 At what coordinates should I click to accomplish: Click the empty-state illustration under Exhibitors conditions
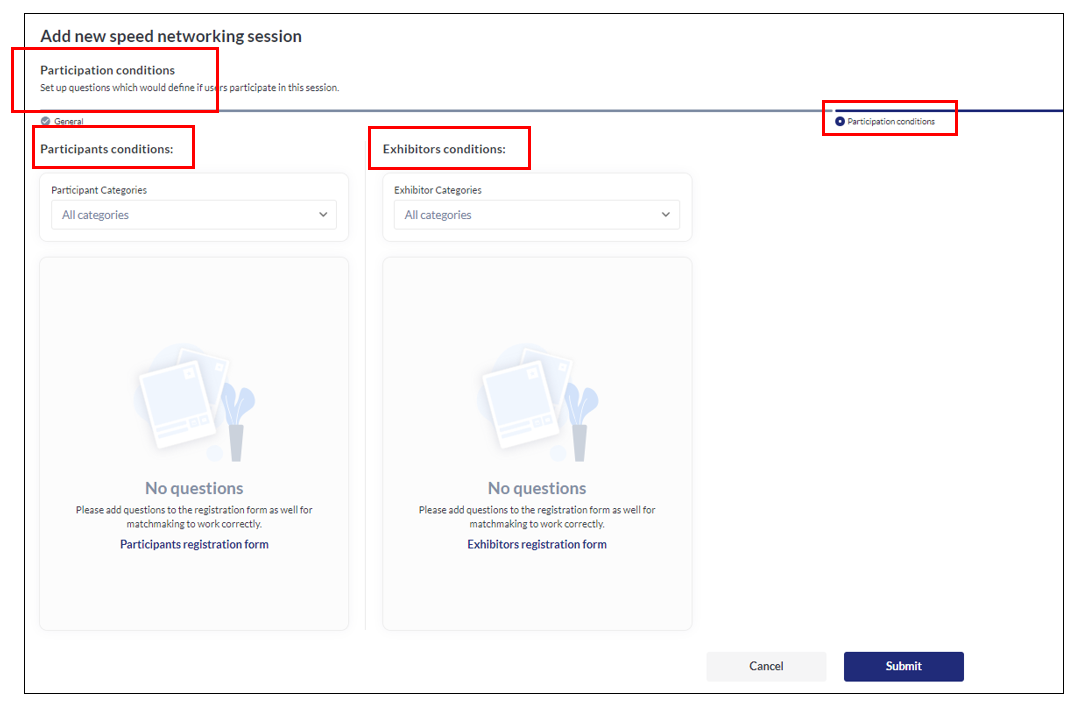pyautogui.click(x=537, y=402)
